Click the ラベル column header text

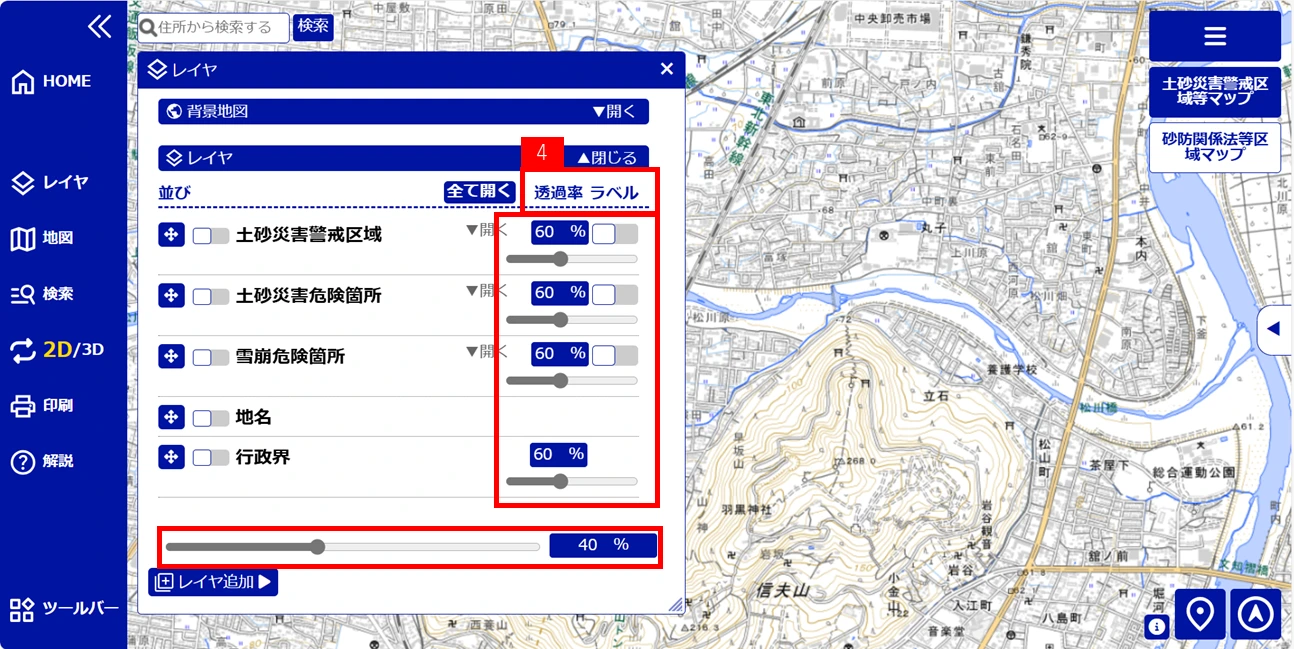(614, 192)
